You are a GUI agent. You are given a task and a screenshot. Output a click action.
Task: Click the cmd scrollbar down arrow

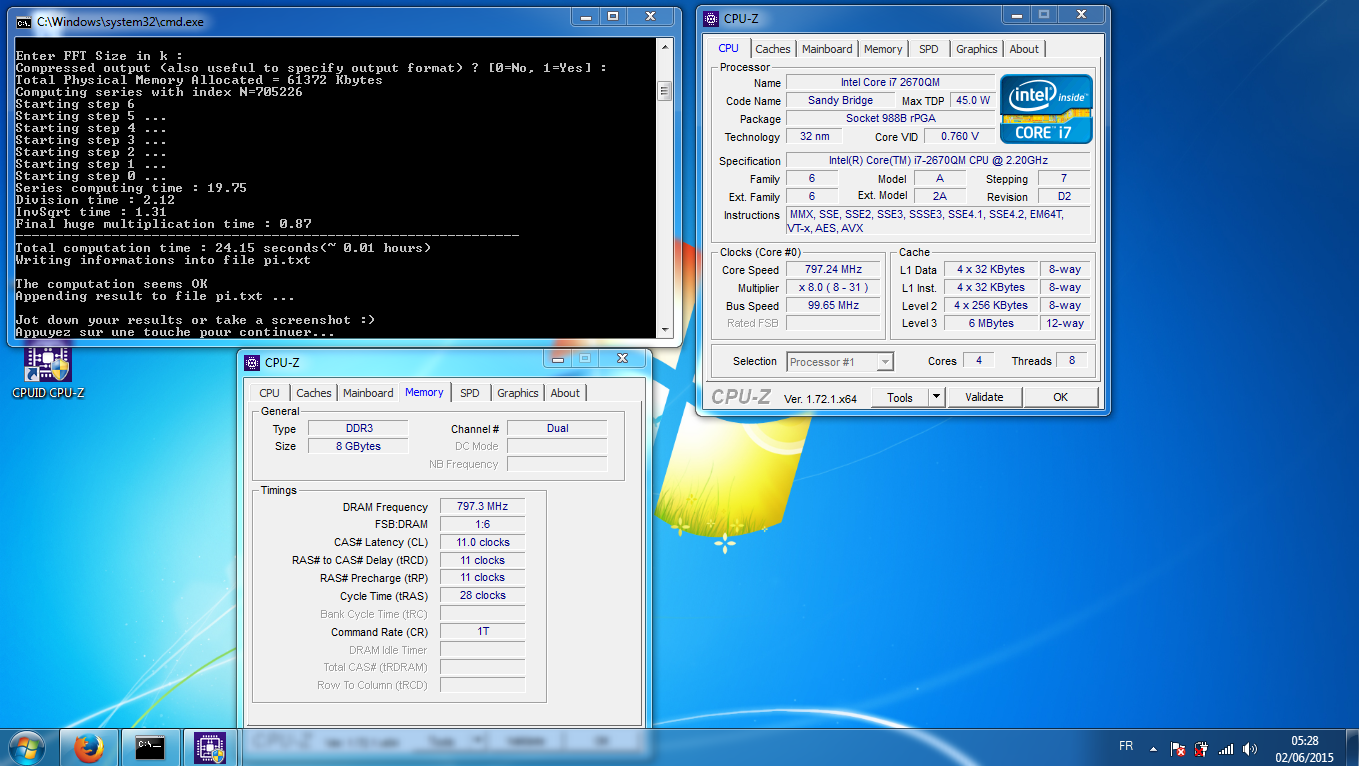pos(664,329)
